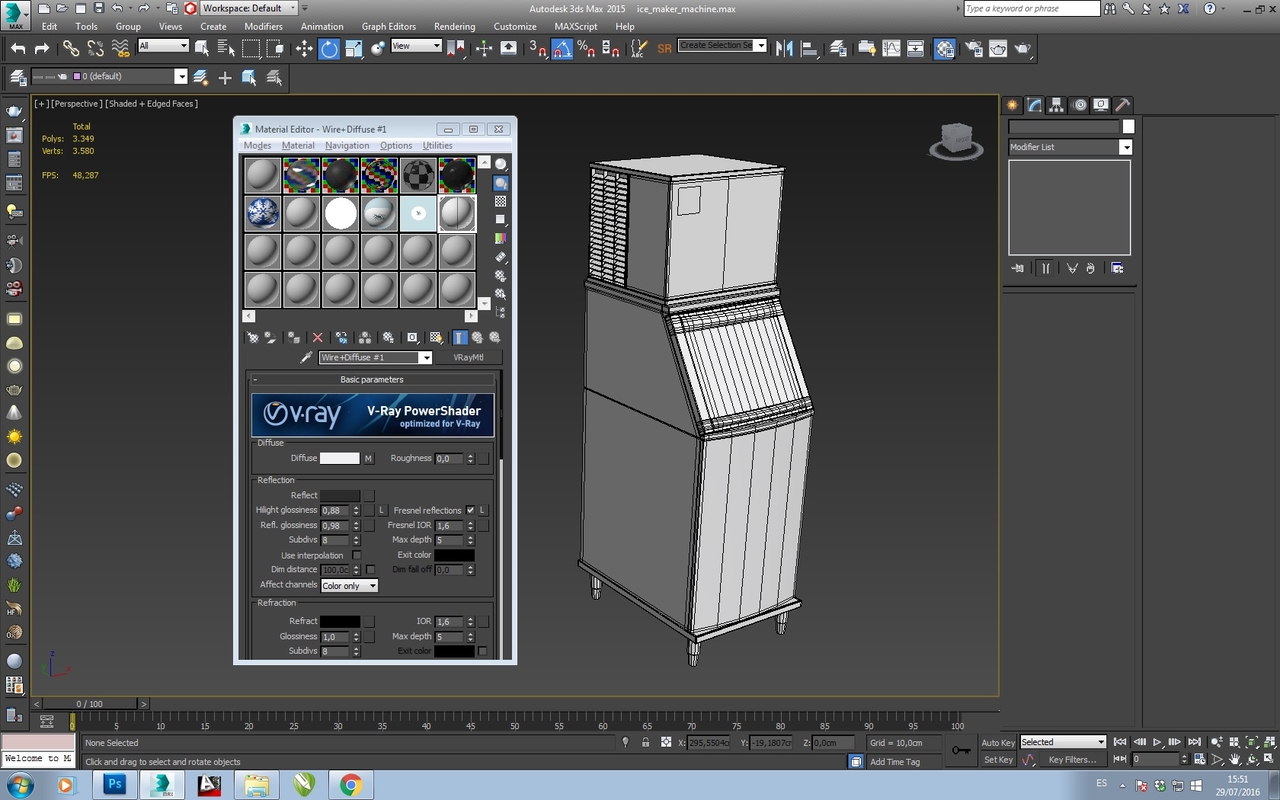
Task: Open the Workspace: Default dropdown
Action: click(249, 8)
